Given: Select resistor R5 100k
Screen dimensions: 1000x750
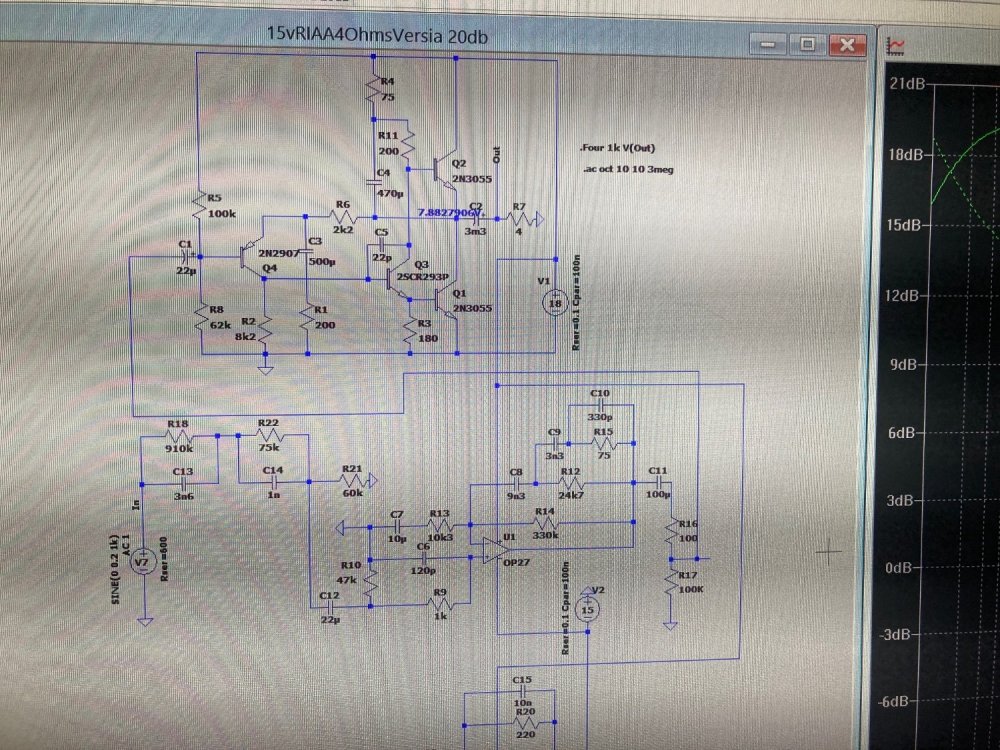Looking at the screenshot, I should pos(200,205).
